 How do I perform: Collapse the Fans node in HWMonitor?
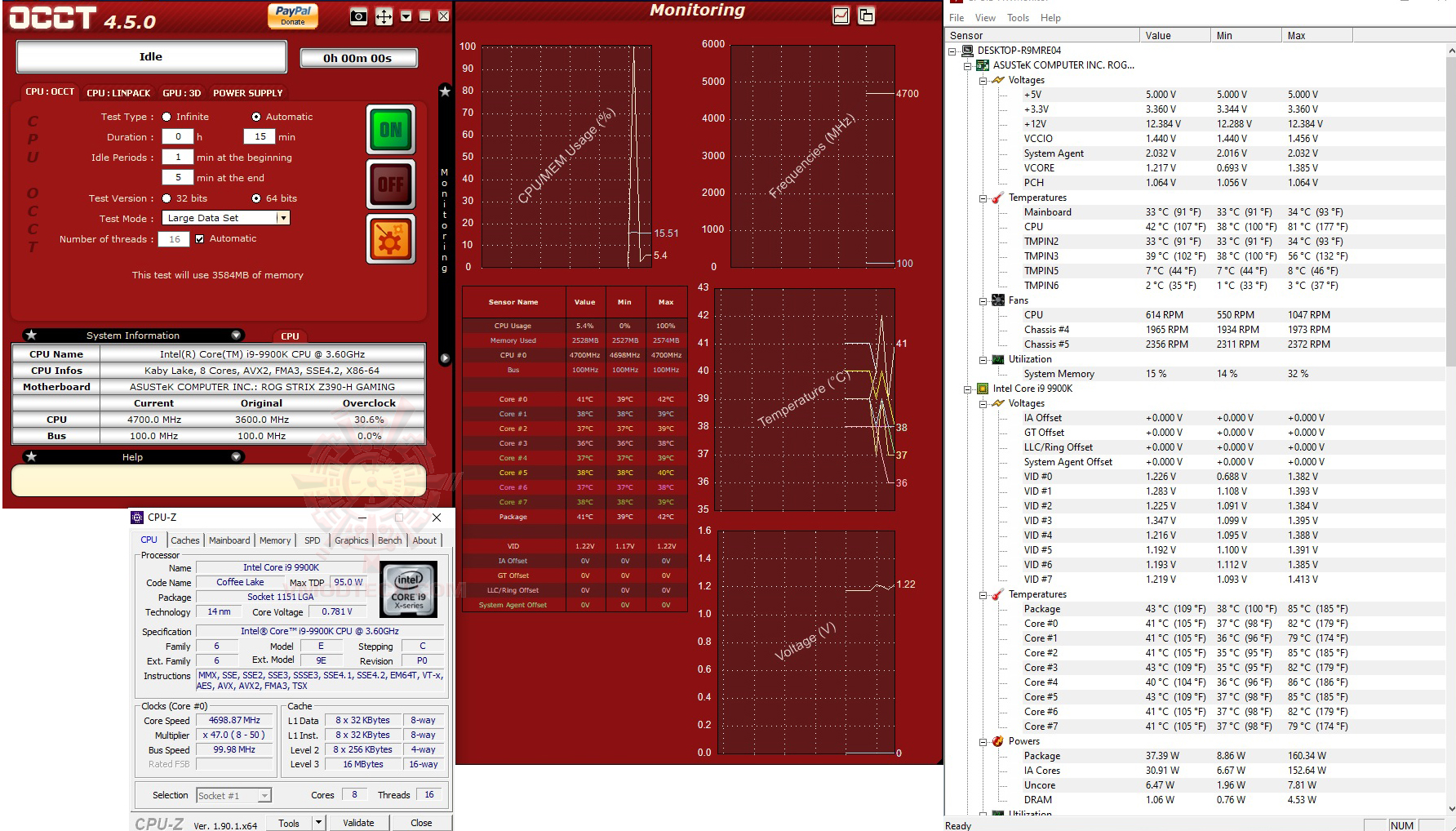[983, 300]
